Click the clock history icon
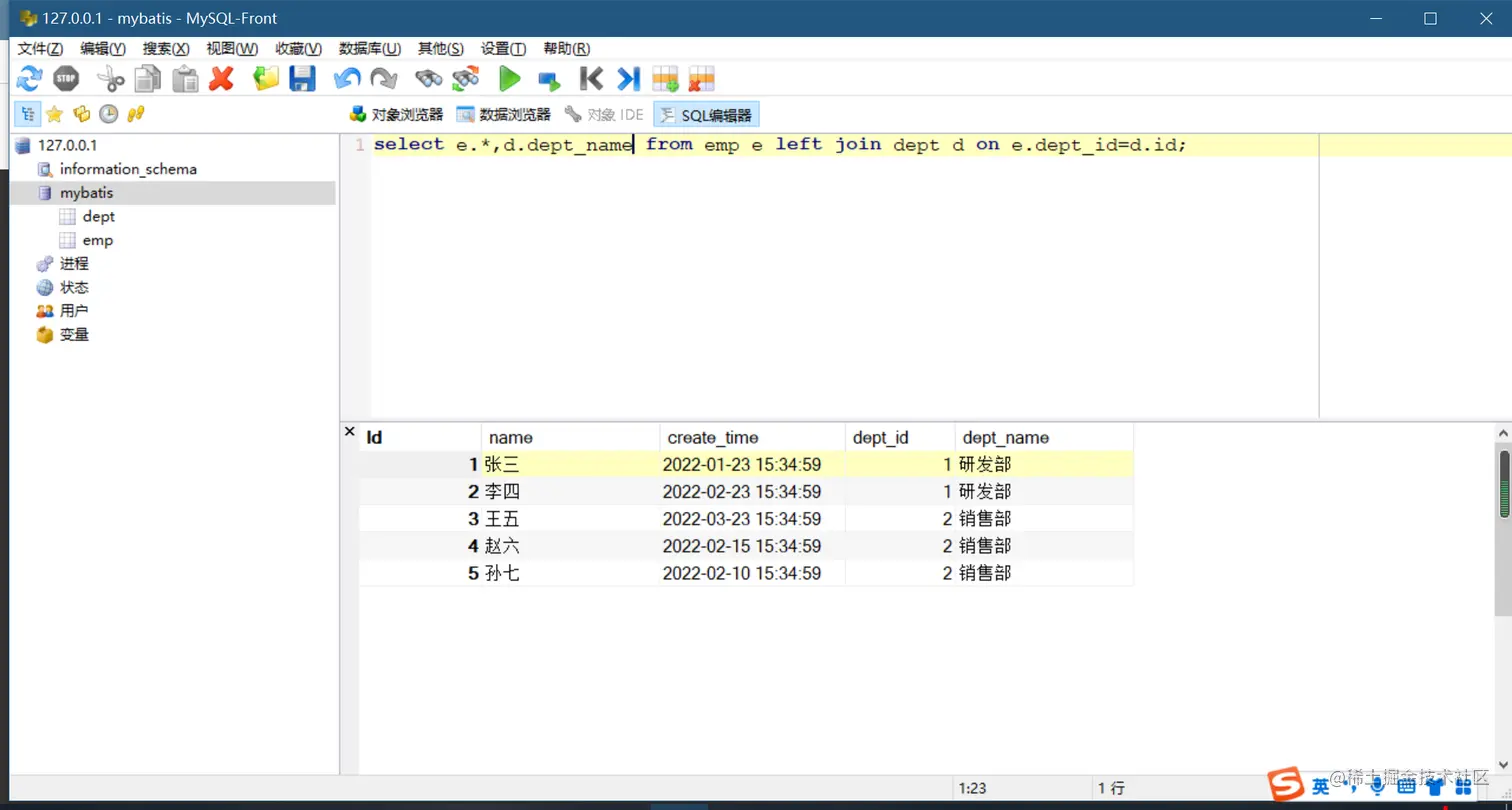This screenshot has width=1512, height=810. [108, 114]
